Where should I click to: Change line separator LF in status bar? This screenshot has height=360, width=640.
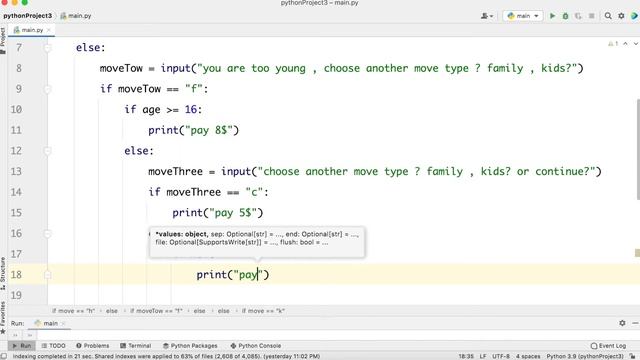pos(483,356)
